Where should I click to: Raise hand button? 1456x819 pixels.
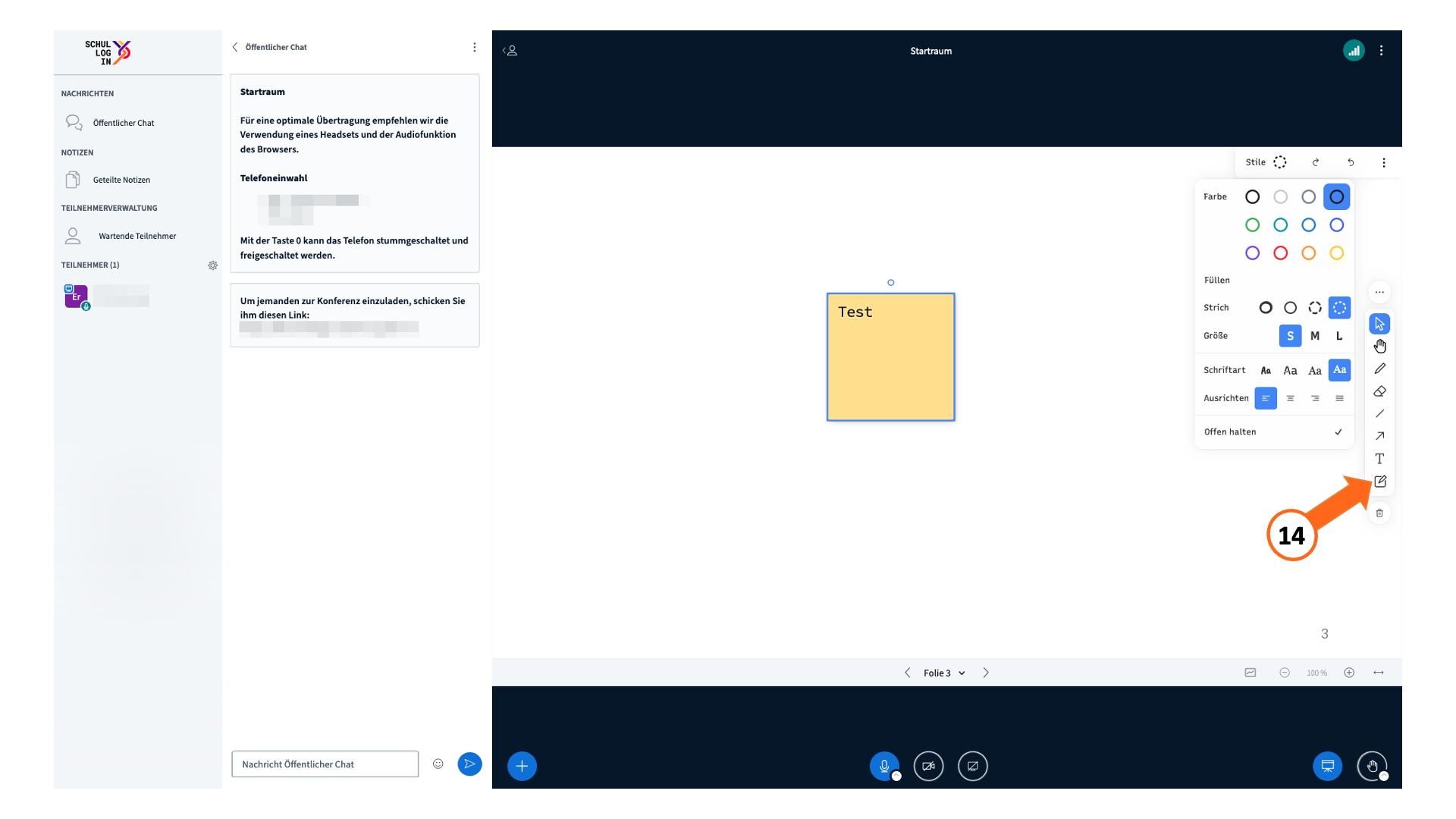pos(1372,766)
